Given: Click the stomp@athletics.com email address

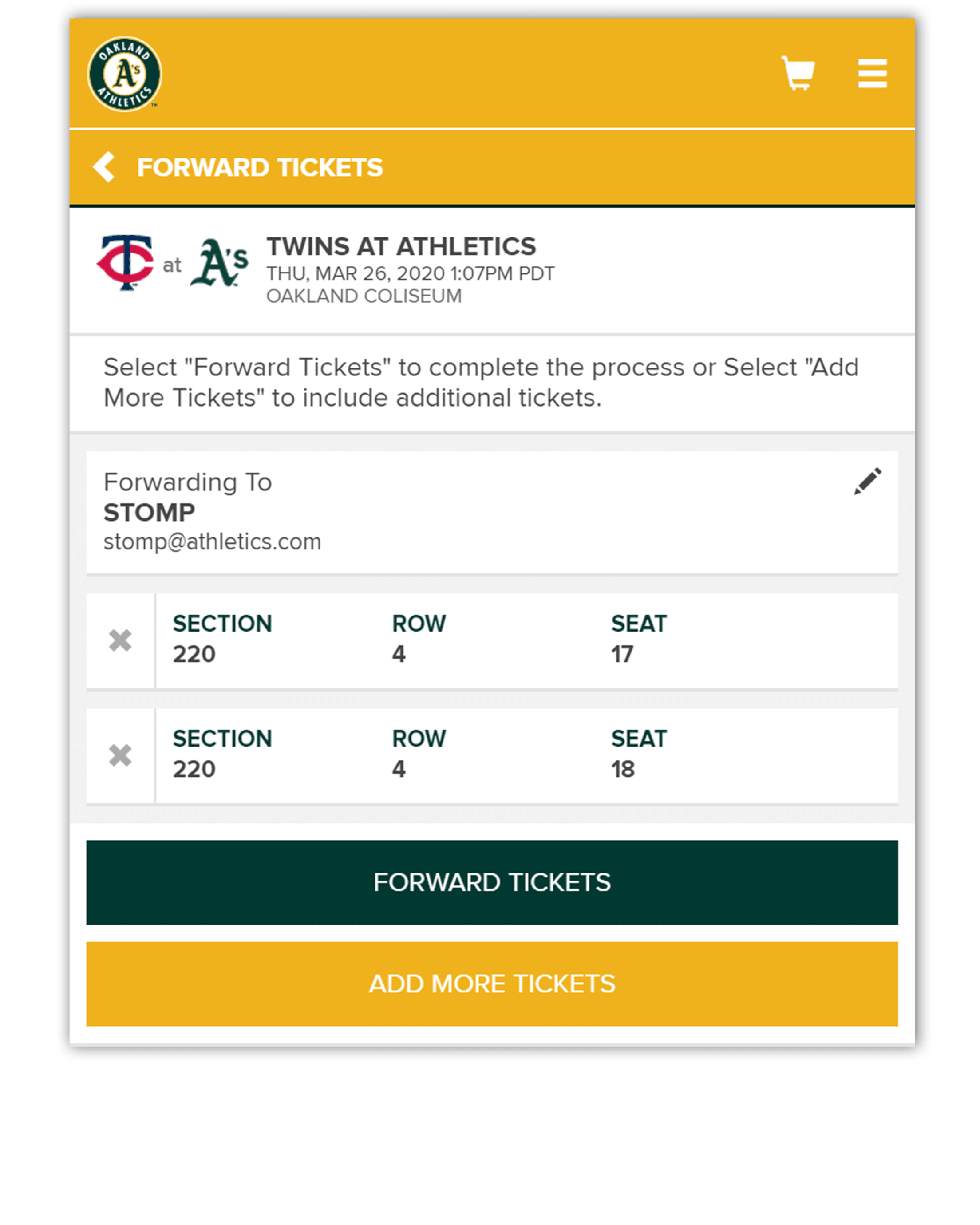Looking at the screenshot, I should (x=212, y=541).
